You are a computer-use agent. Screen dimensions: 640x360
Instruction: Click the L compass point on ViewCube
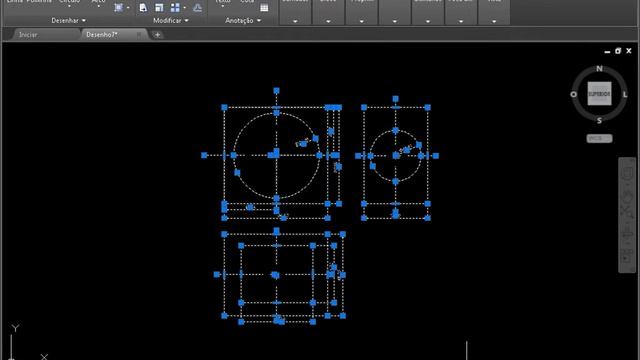click(x=625, y=94)
